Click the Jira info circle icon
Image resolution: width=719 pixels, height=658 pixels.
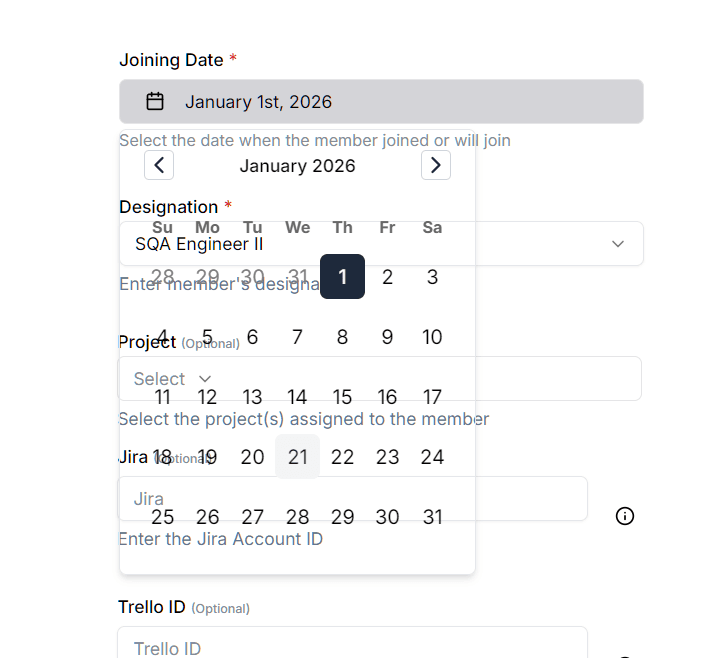tap(625, 516)
